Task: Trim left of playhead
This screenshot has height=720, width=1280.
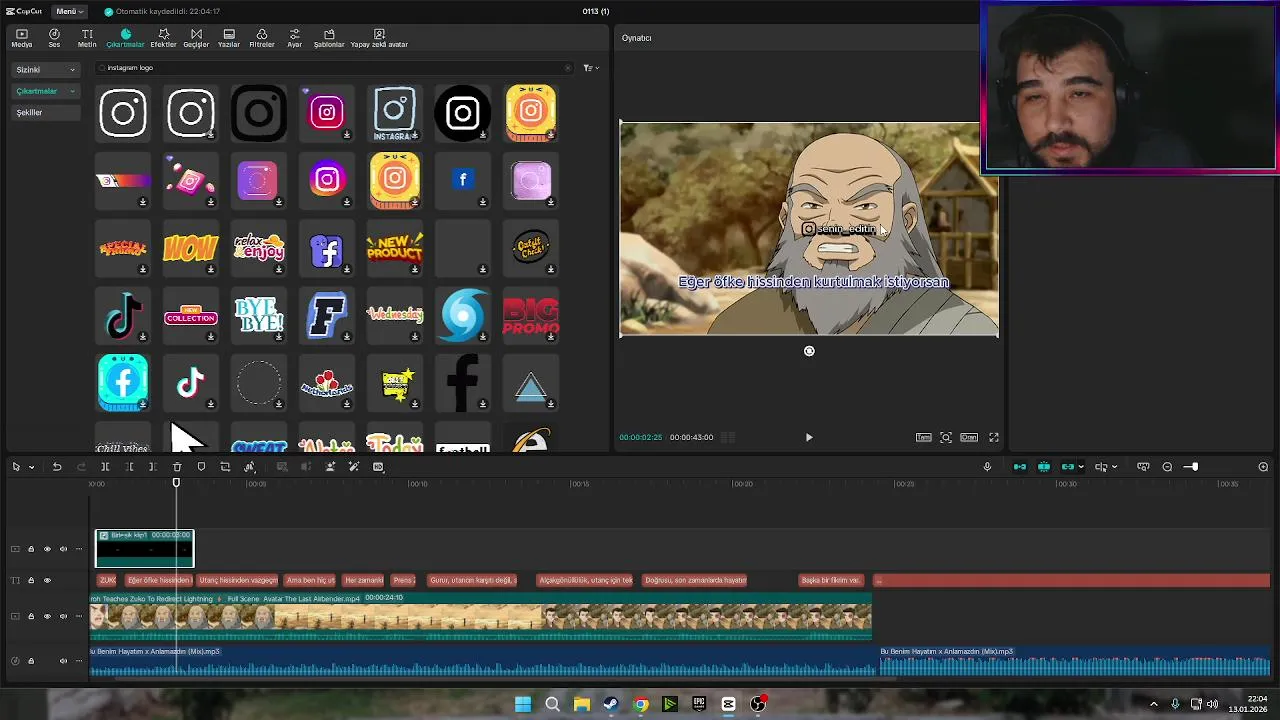Action: click(x=129, y=467)
